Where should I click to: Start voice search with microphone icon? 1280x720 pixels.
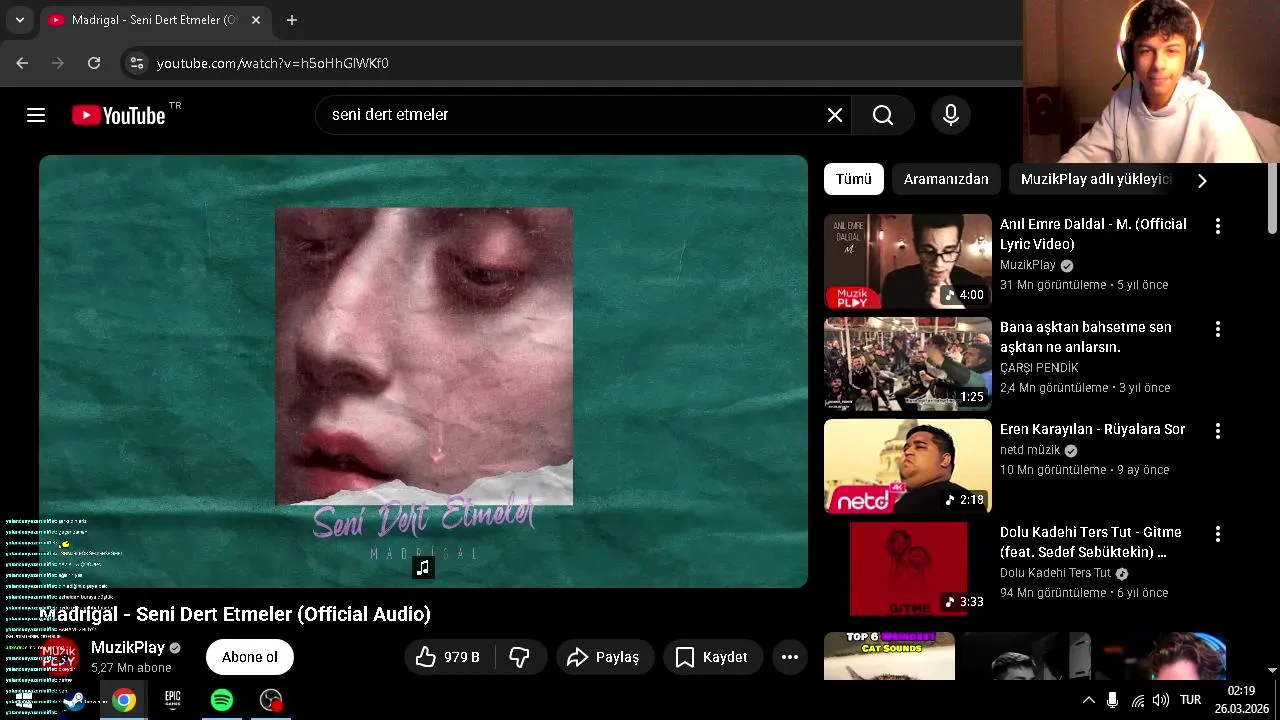coord(951,115)
